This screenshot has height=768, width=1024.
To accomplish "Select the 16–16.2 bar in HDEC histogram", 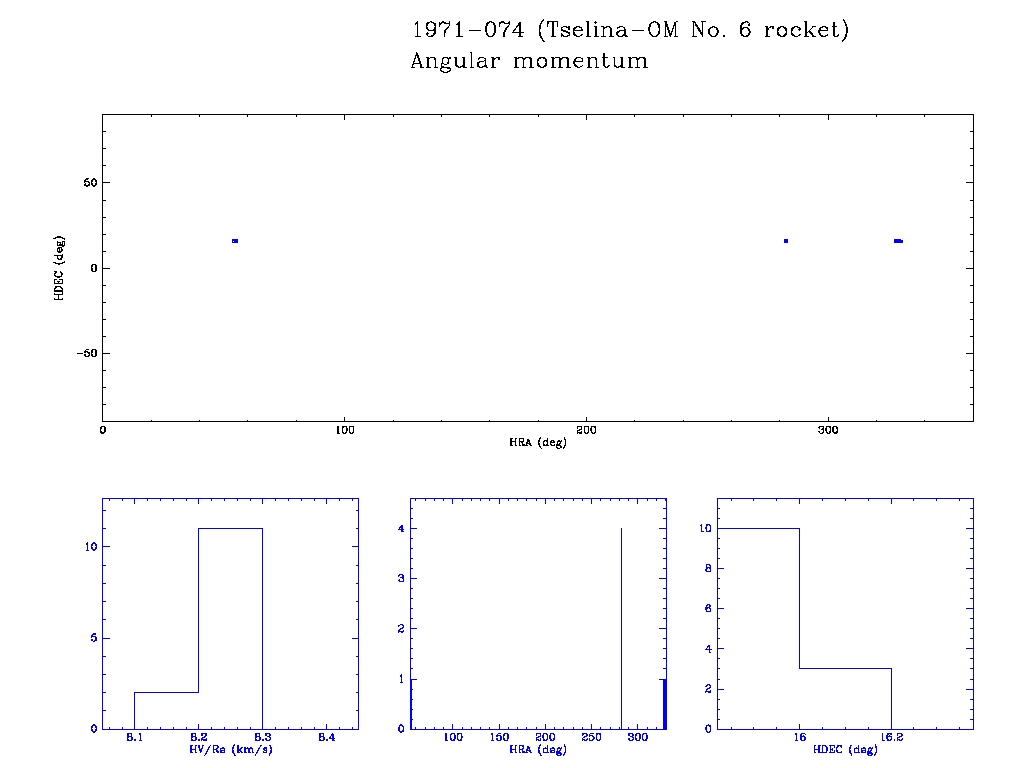I will coord(845,698).
